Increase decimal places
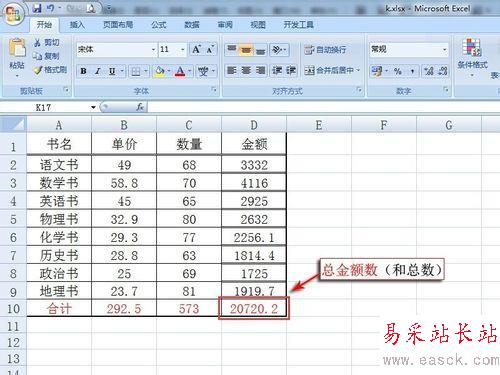This screenshot has height=375, width=500. point(428,71)
